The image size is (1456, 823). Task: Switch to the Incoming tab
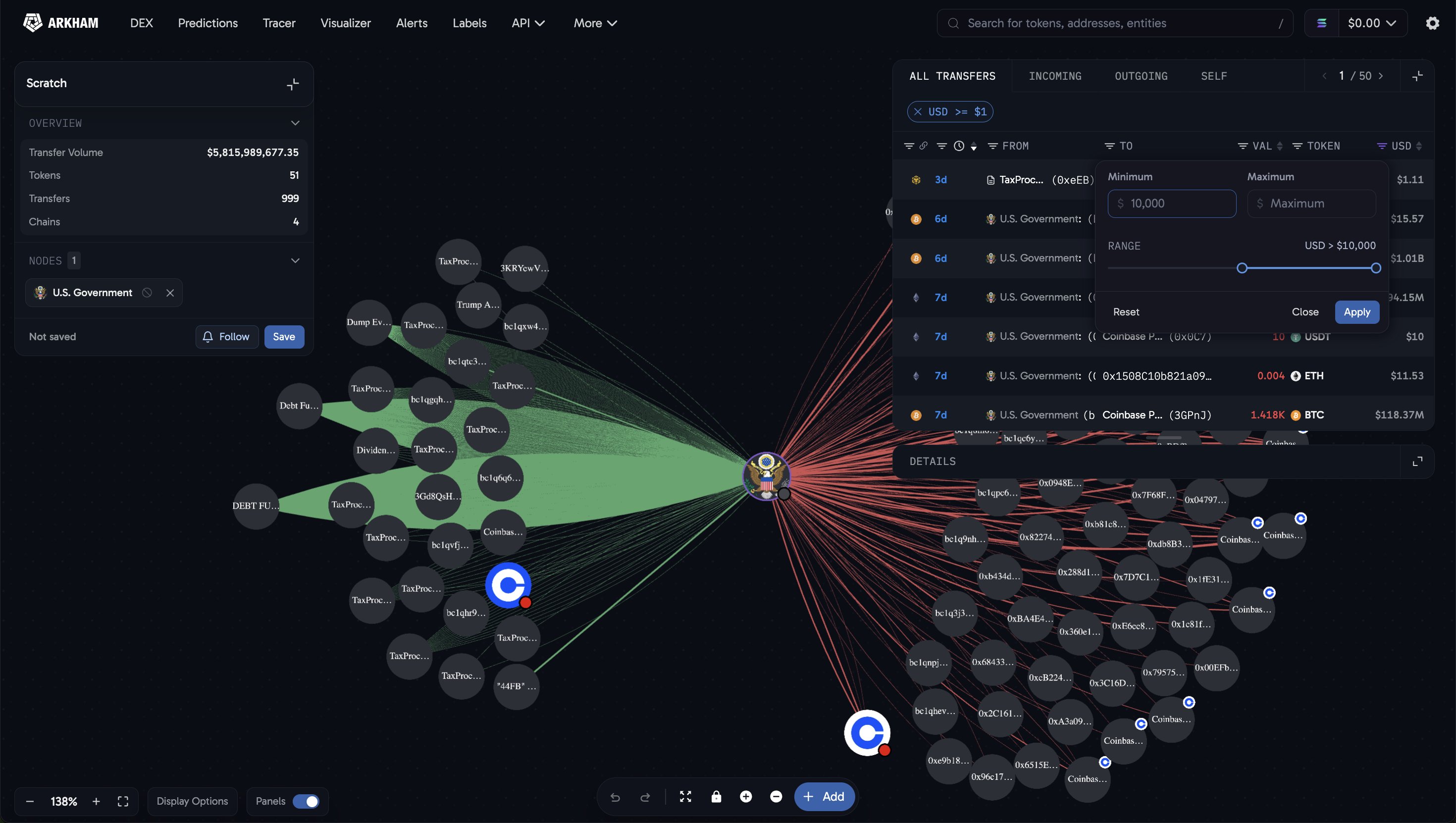[1055, 76]
